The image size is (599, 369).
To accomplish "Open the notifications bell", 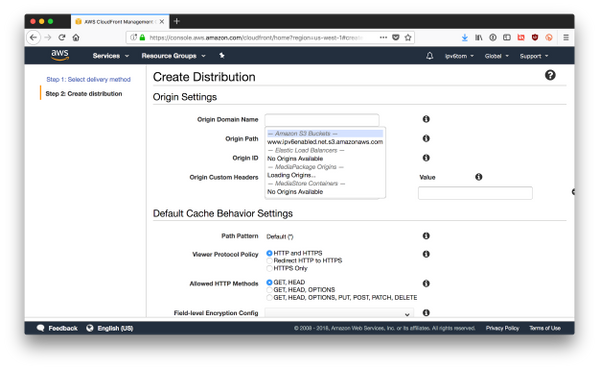I will coord(429,56).
